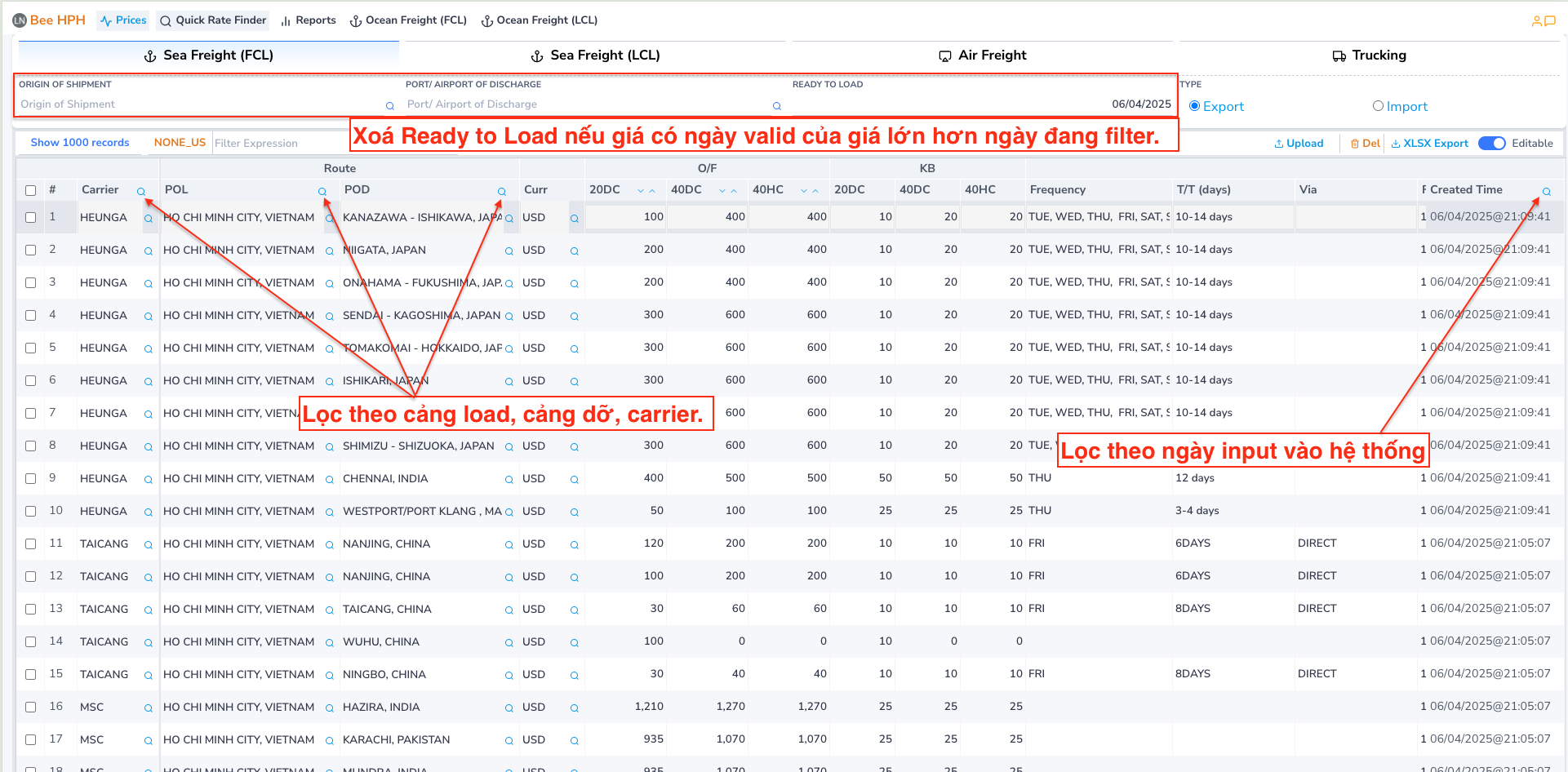This screenshot has width=1568, height=772.
Task: Disable the Editable toggle
Action: pos(1492,143)
